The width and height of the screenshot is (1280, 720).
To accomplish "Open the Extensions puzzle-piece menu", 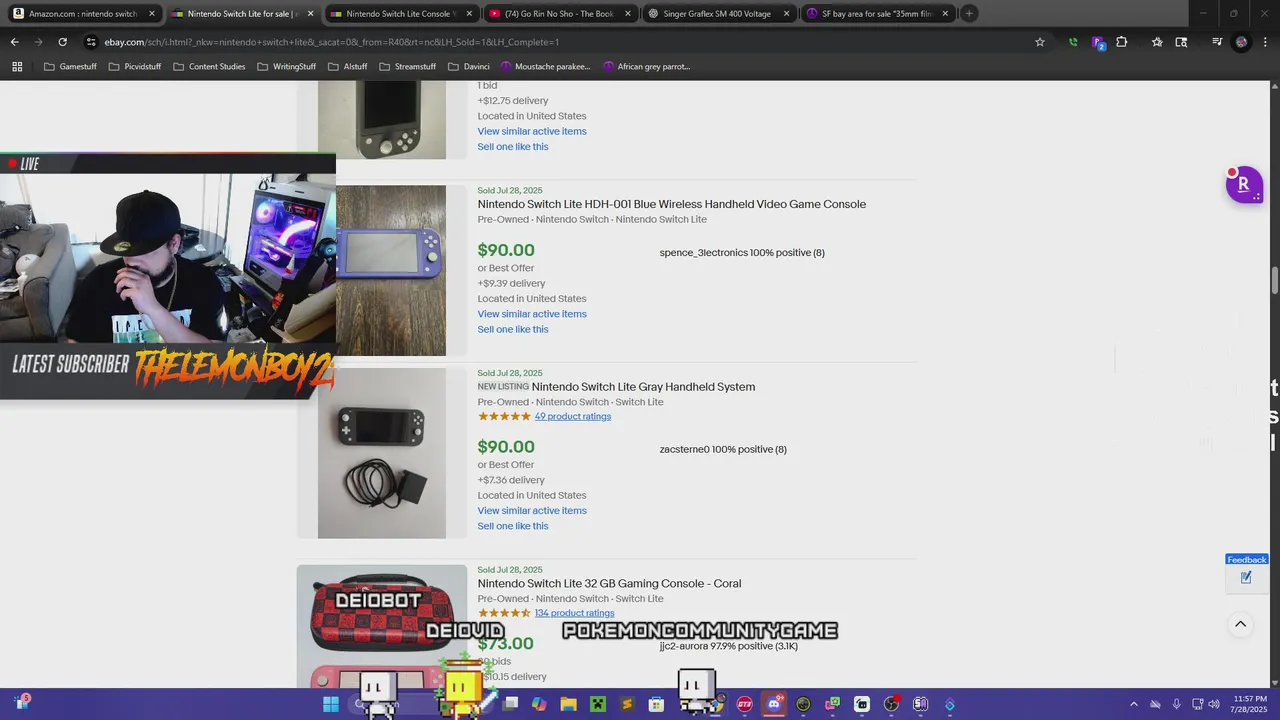I will point(1122,42).
